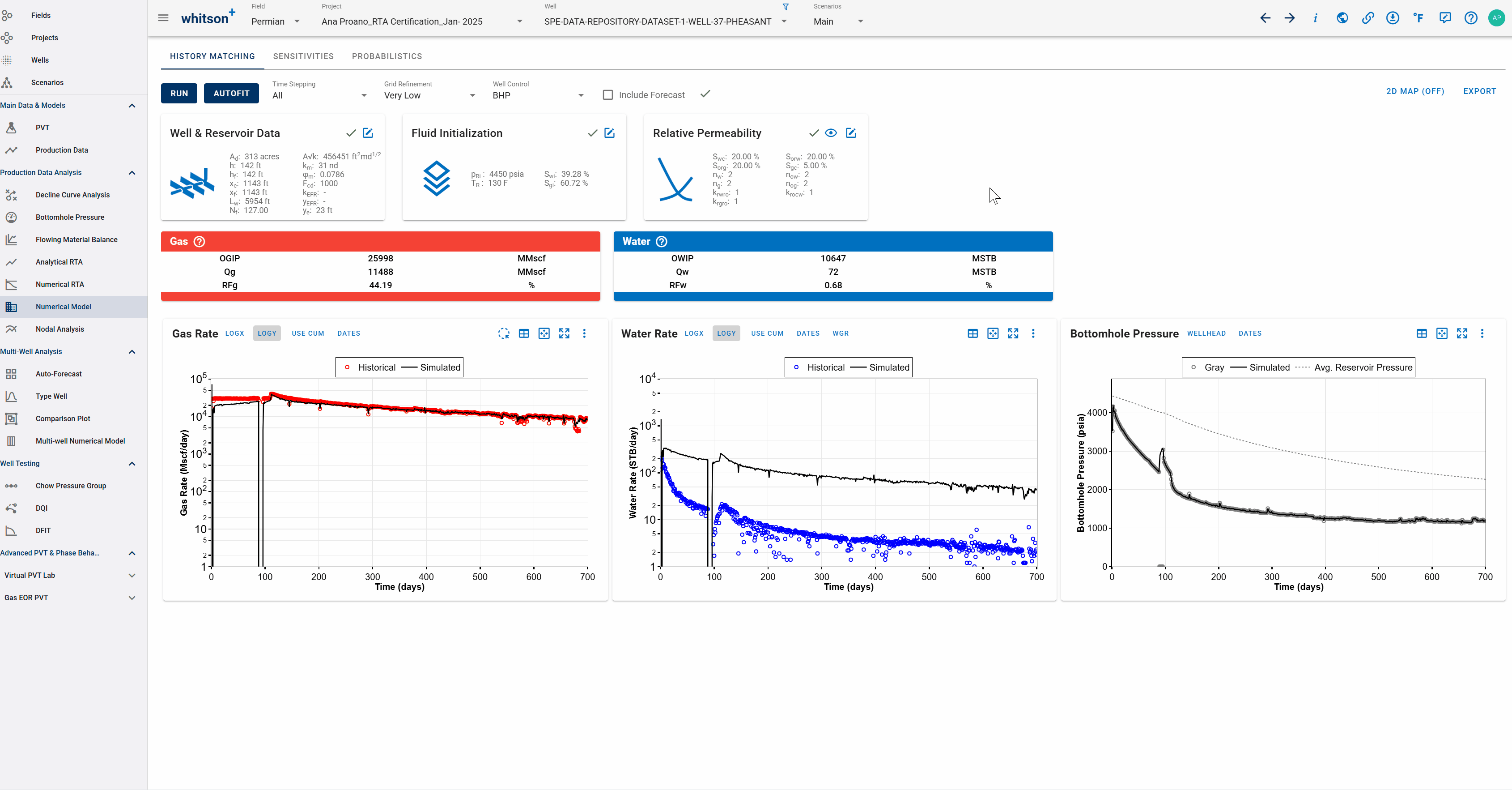The height and width of the screenshot is (790, 1512).
Task: Toggle LOGX on Water Rate plot
Action: (x=694, y=333)
